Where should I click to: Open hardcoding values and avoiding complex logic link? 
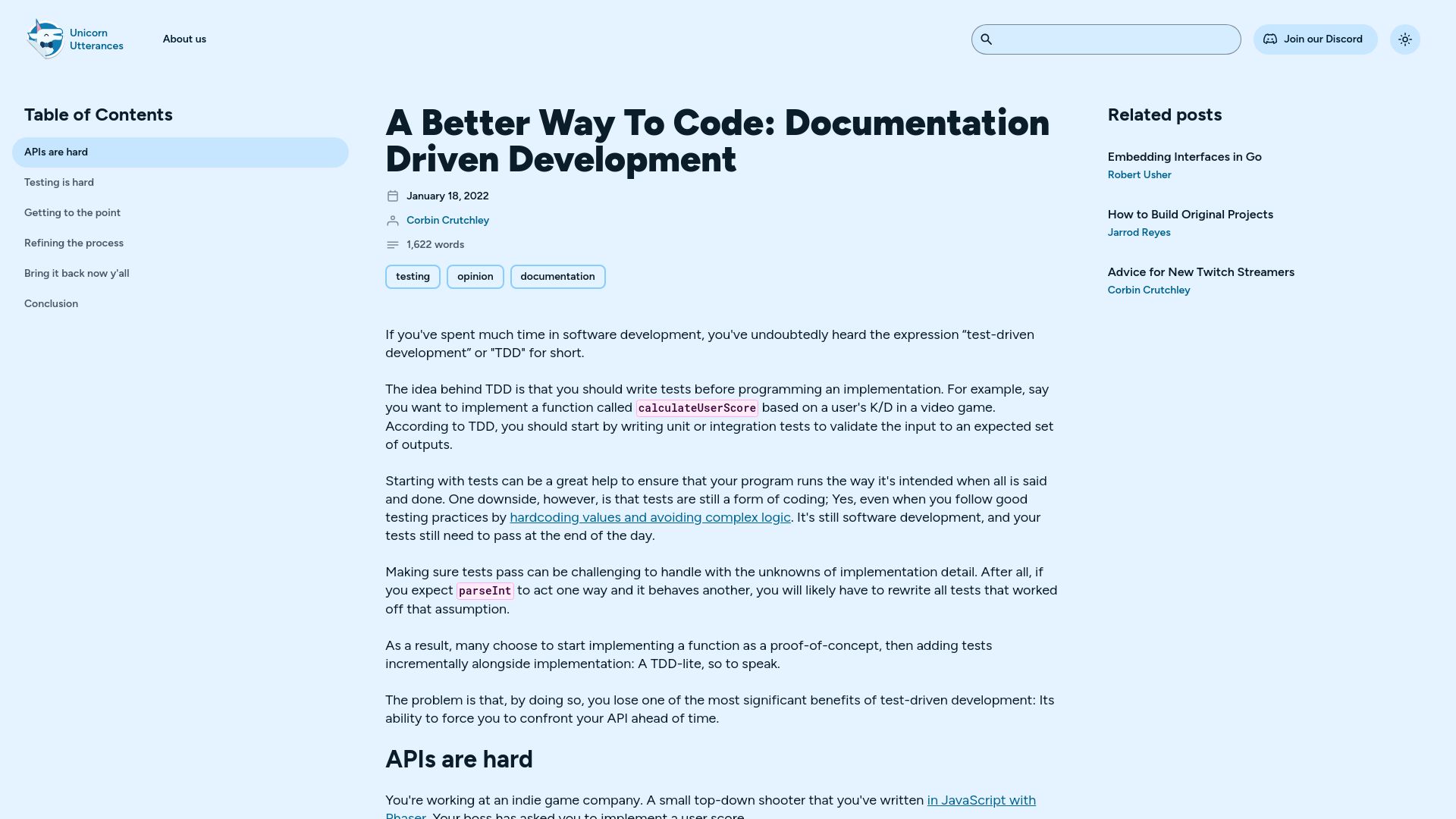click(650, 518)
